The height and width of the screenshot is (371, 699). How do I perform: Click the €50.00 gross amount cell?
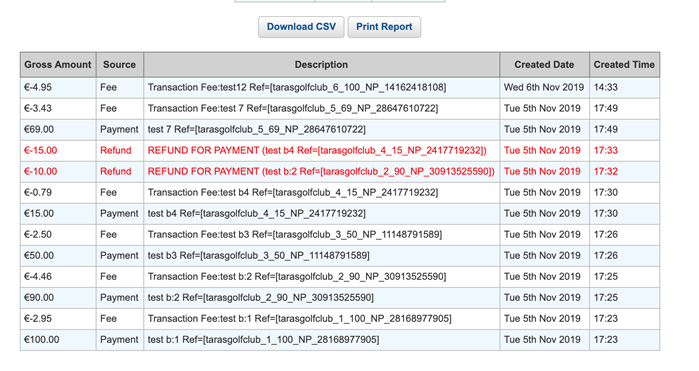pyautogui.click(x=58, y=256)
